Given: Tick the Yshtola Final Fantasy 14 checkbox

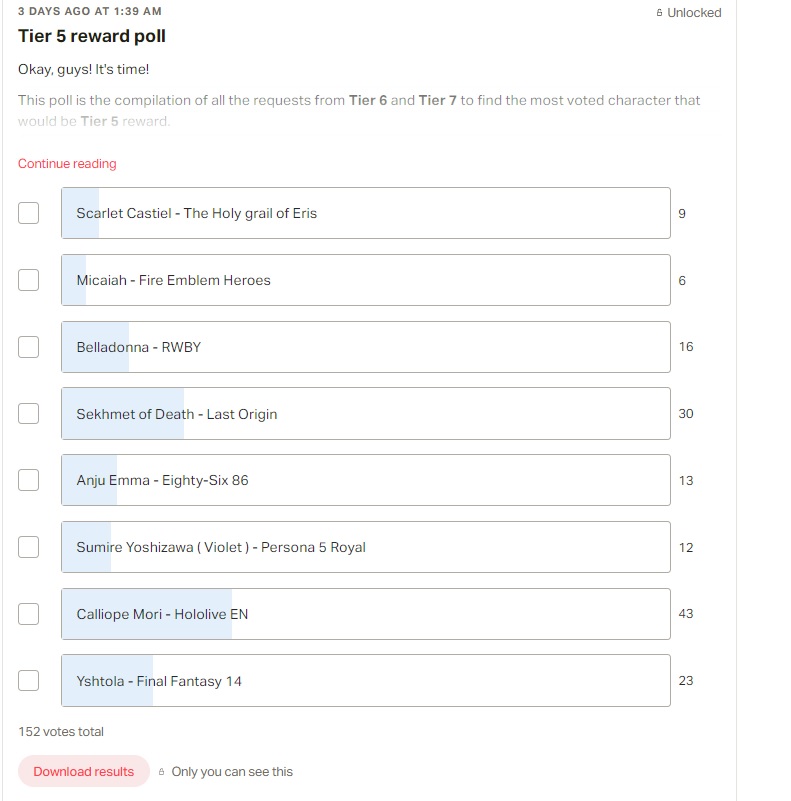Looking at the screenshot, I should 29,680.
